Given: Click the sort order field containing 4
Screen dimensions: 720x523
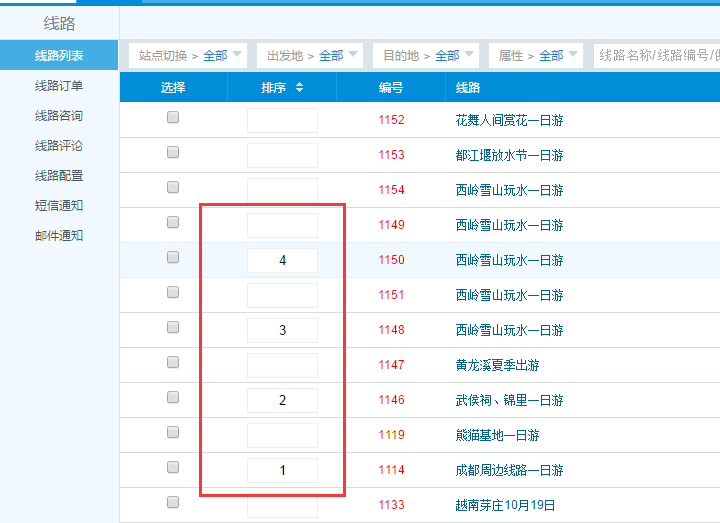Looking at the screenshot, I should pos(282,260).
